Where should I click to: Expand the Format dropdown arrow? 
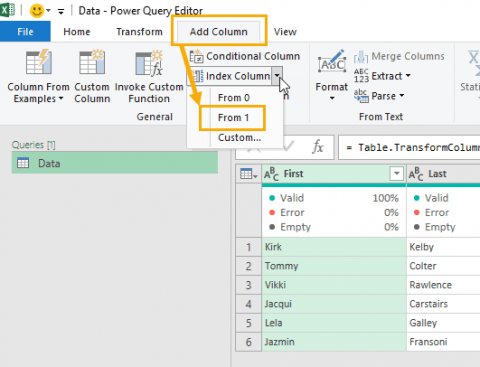tap(332, 98)
